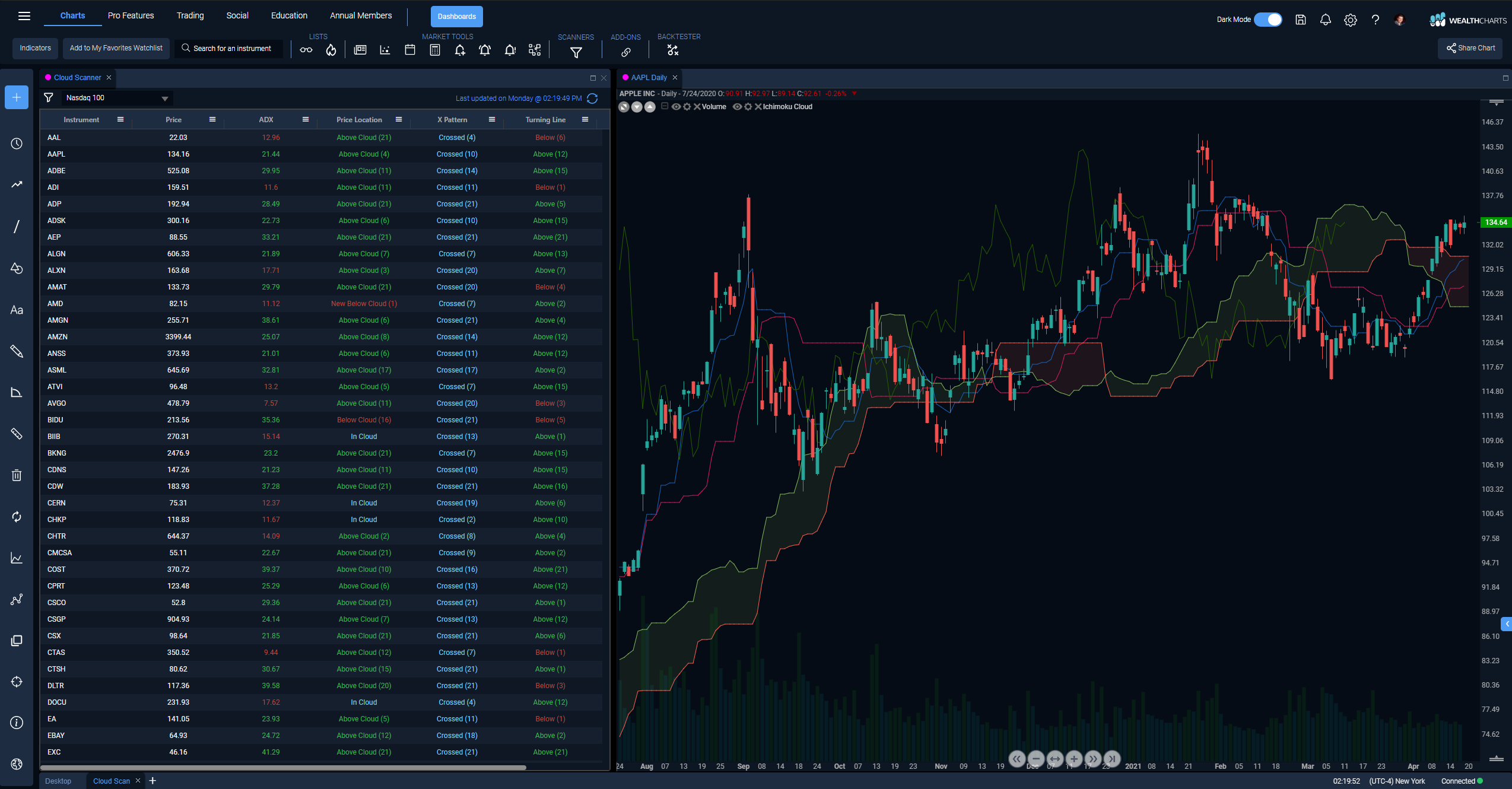Open the Trading menu
This screenshot has width=1512, height=789.
click(x=190, y=15)
